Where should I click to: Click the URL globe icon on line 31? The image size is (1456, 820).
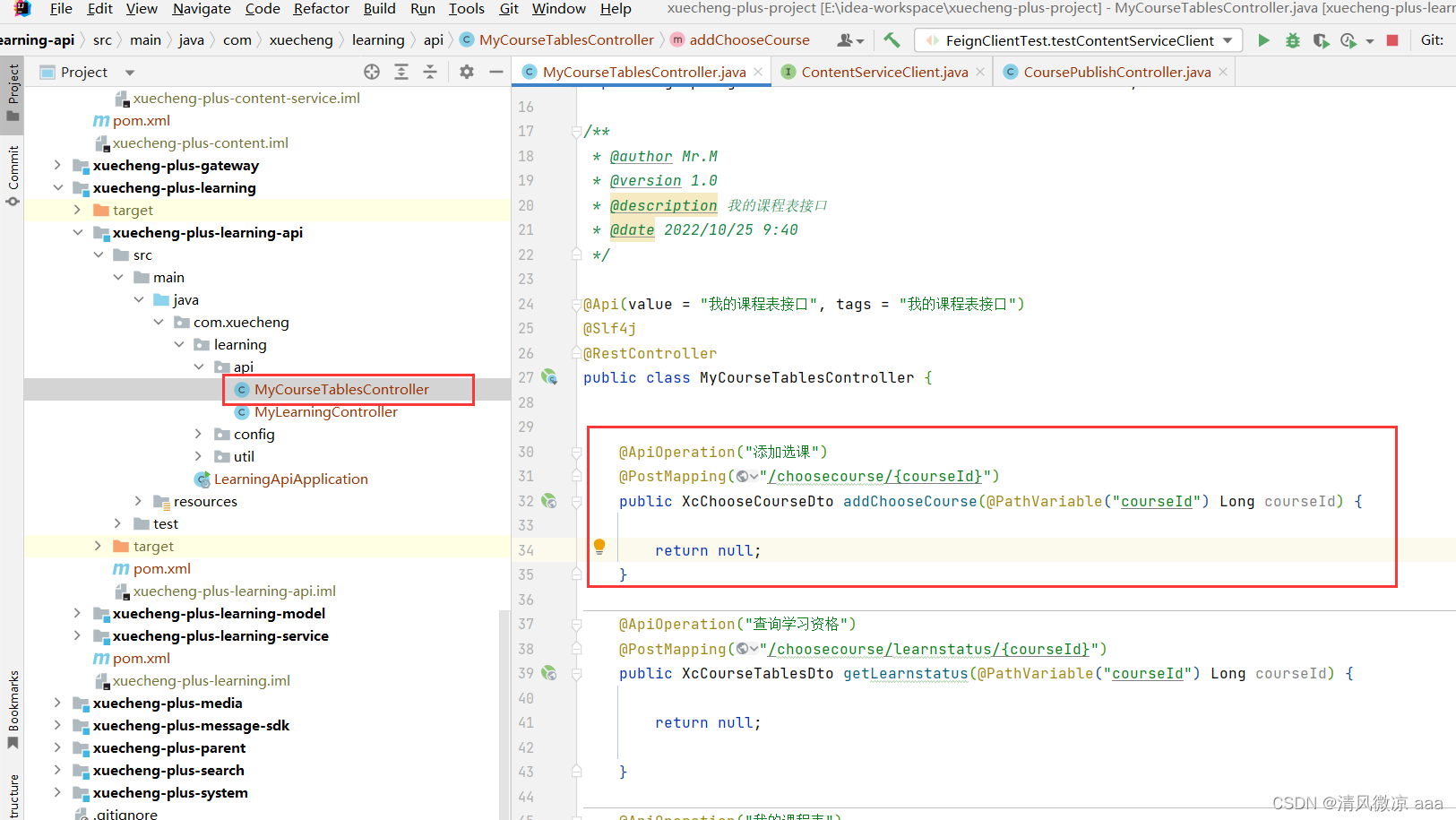tap(746, 476)
